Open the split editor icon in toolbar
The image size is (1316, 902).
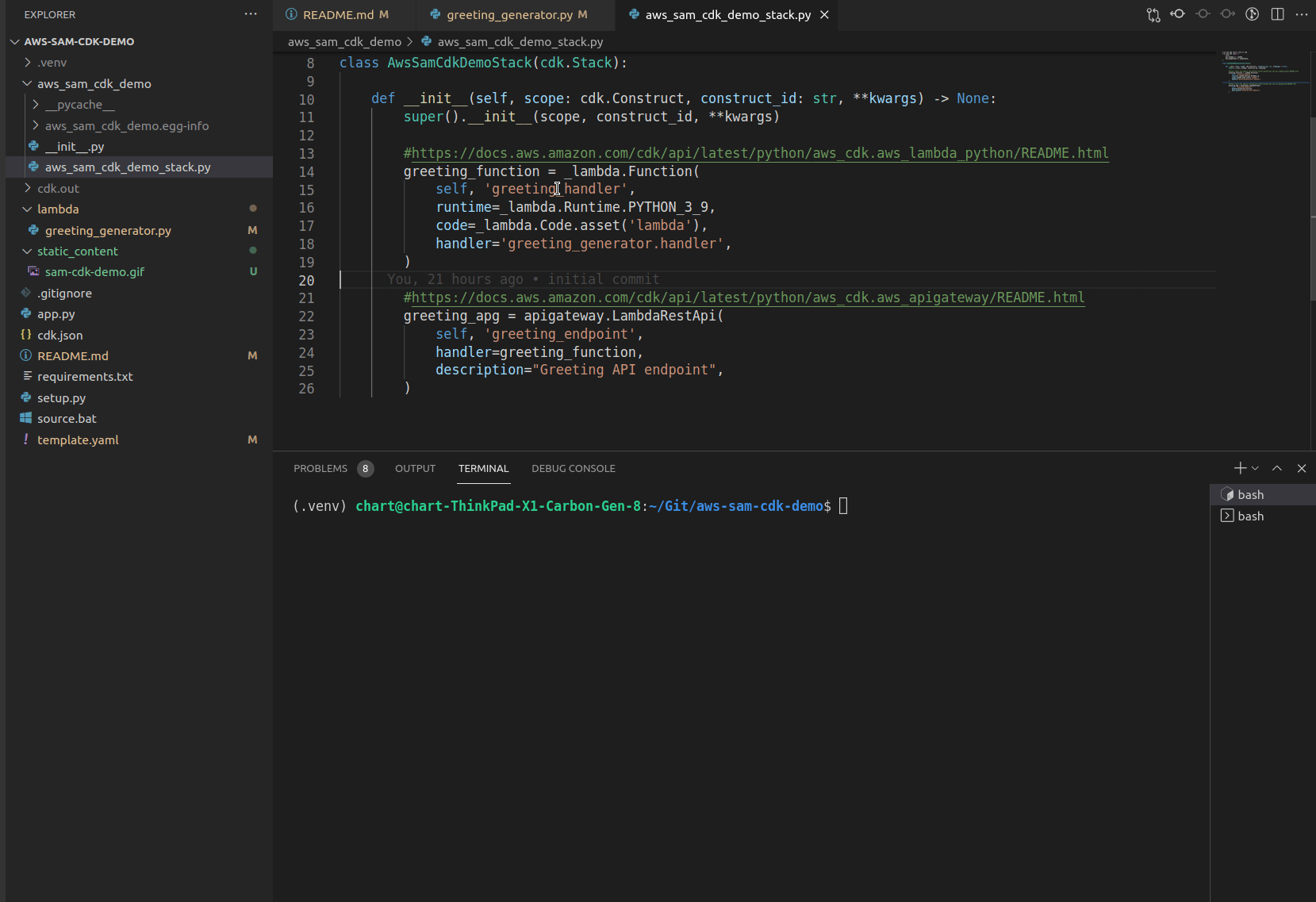(1277, 14)
